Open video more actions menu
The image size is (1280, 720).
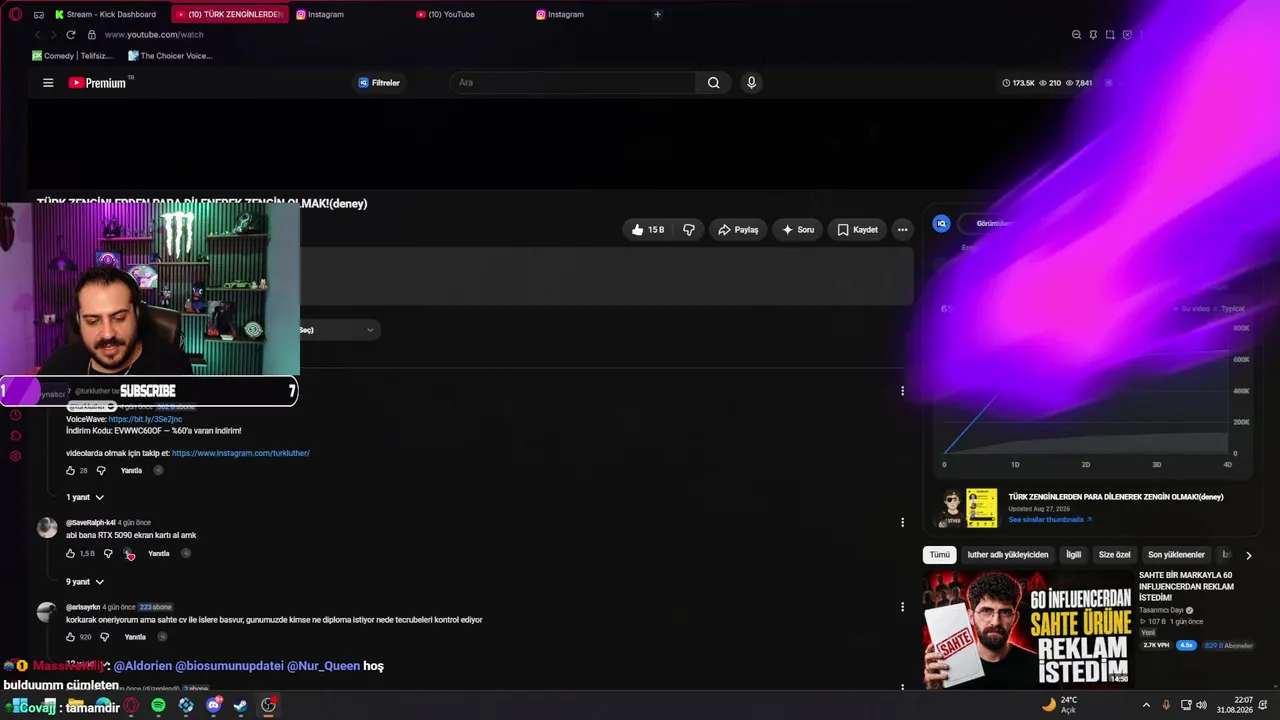tap(902, 230)
